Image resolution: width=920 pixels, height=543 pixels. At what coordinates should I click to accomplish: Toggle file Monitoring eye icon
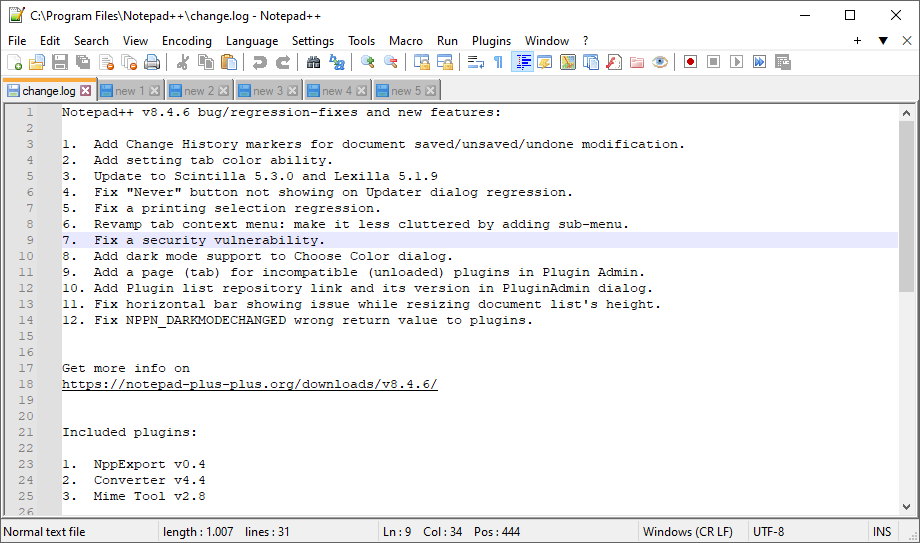click(x=660, y=62)
